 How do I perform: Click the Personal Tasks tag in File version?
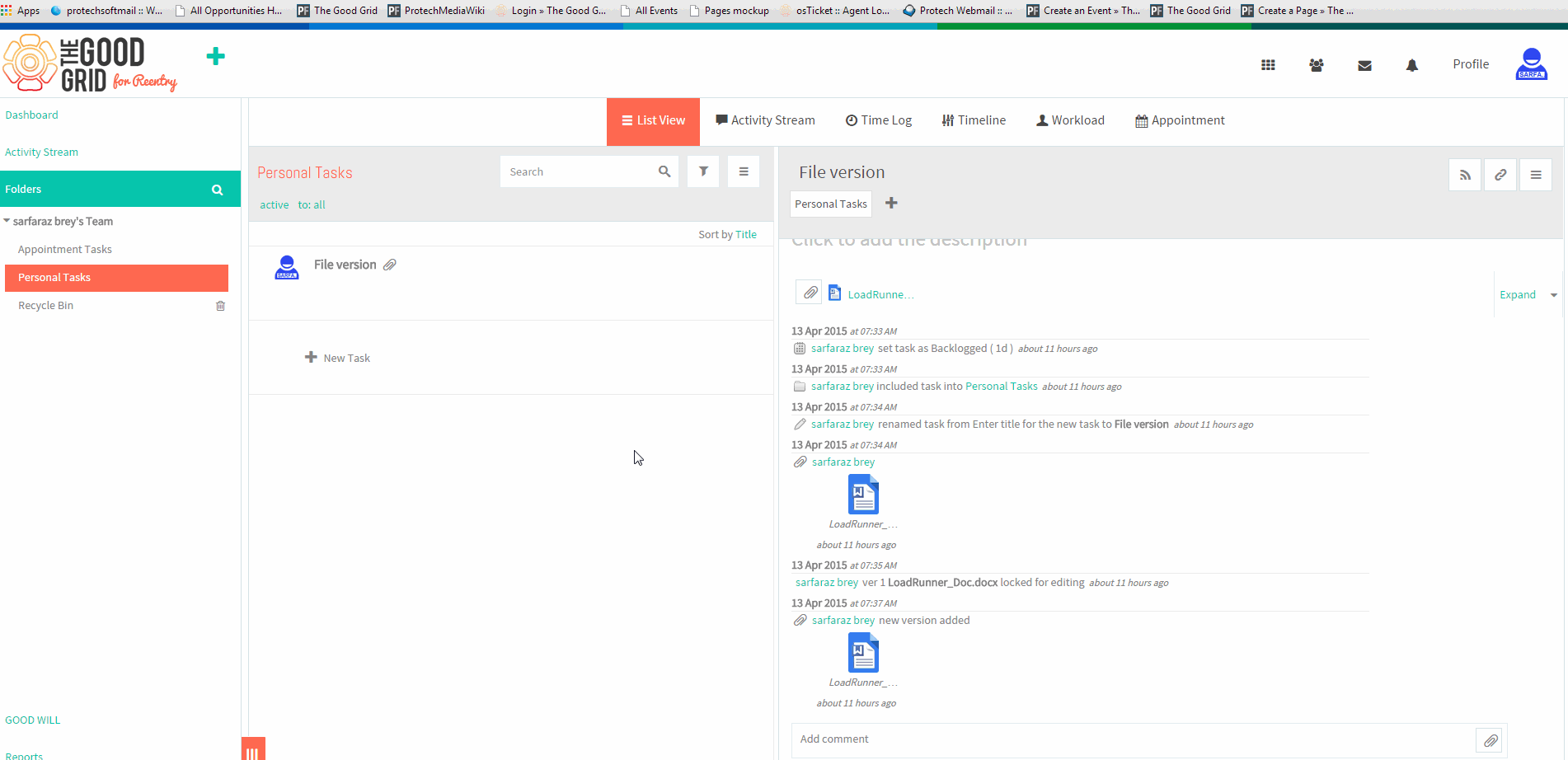click(x=831, y=204)
